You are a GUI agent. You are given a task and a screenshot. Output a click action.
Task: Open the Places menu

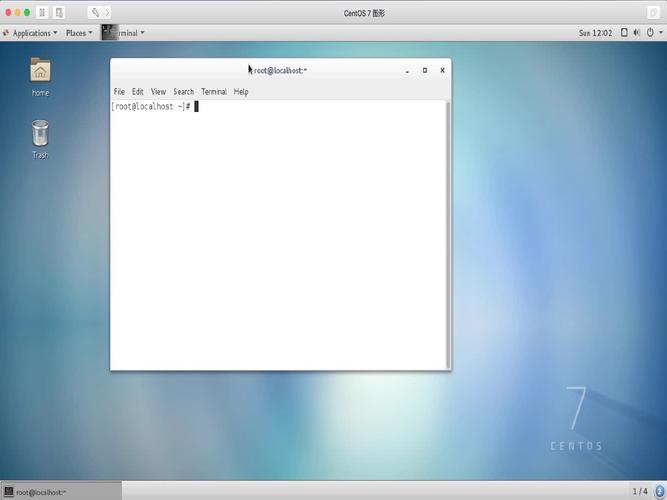79,33
